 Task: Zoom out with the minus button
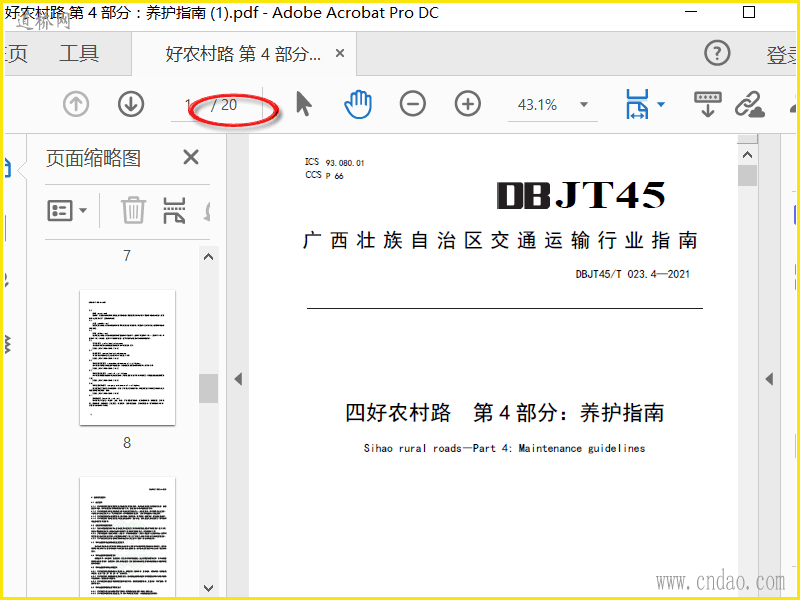[413, 104]
